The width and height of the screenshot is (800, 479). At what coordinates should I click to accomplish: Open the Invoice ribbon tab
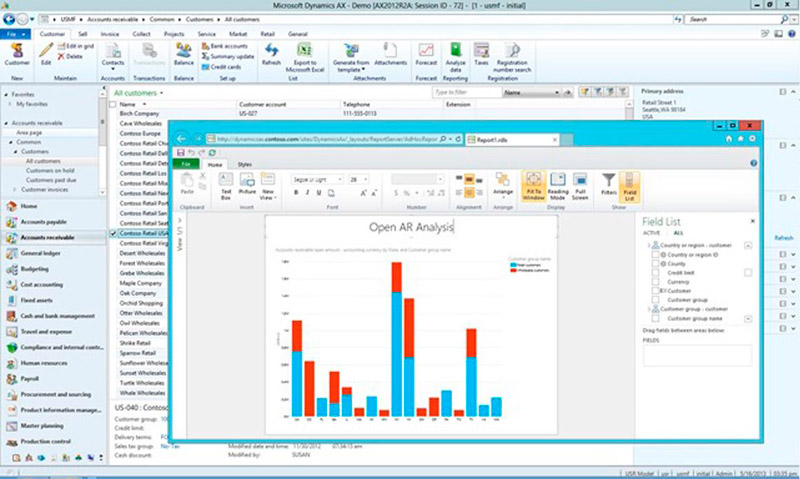110,34
